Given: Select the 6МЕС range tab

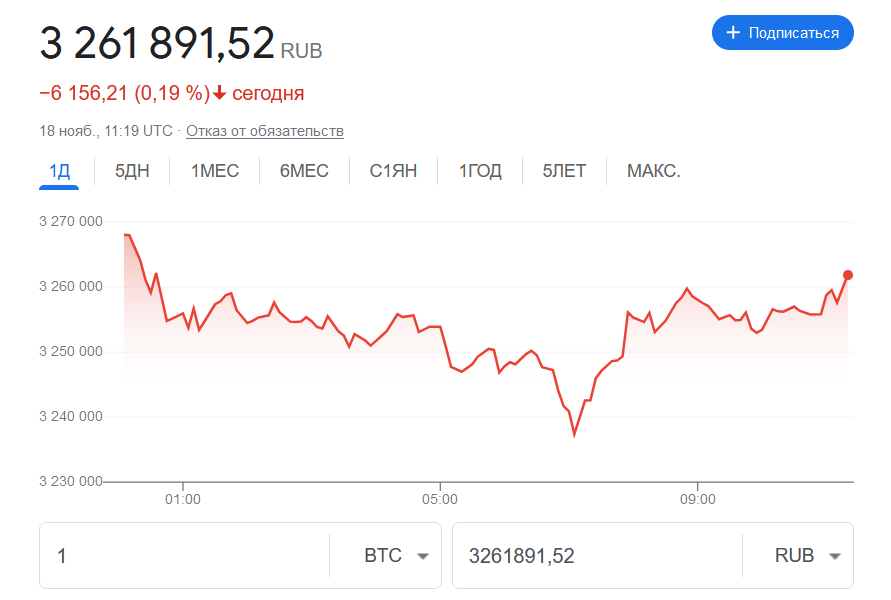Looking at the screenshot, I should 304,171.
